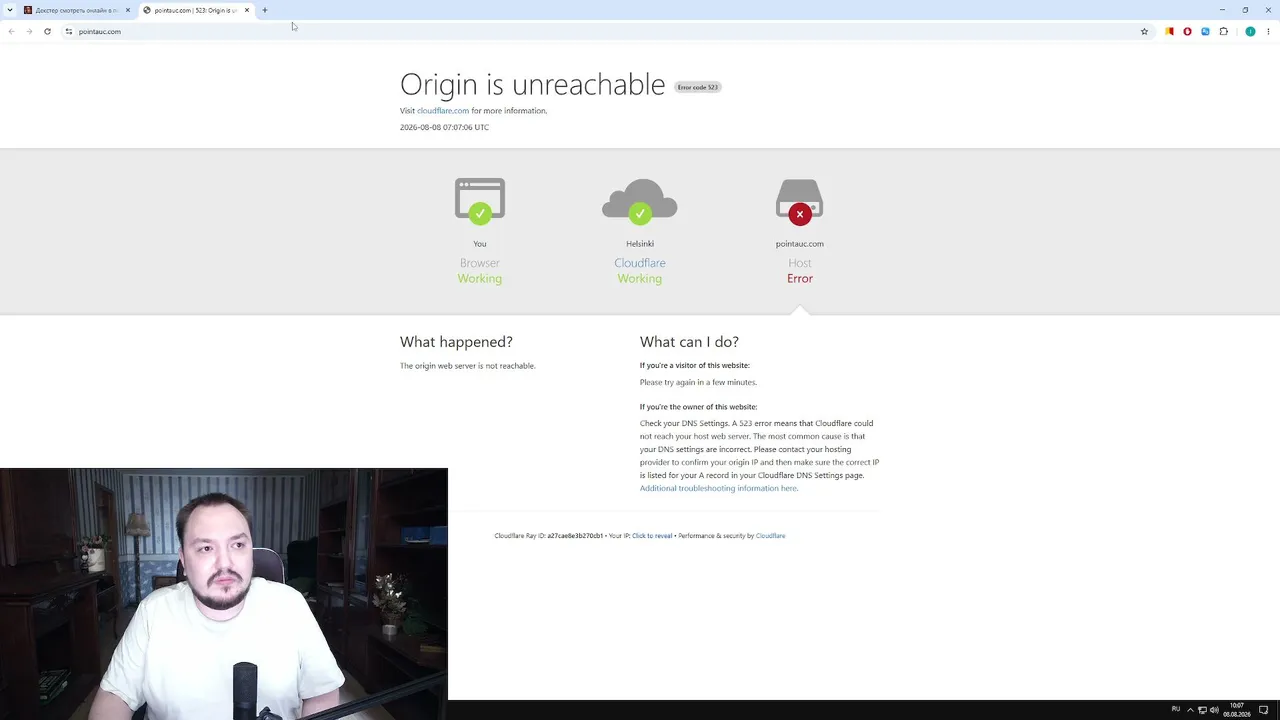Select the pointauc.com host label
This screenshot has height=720, width=1280.
click(800, 244)
